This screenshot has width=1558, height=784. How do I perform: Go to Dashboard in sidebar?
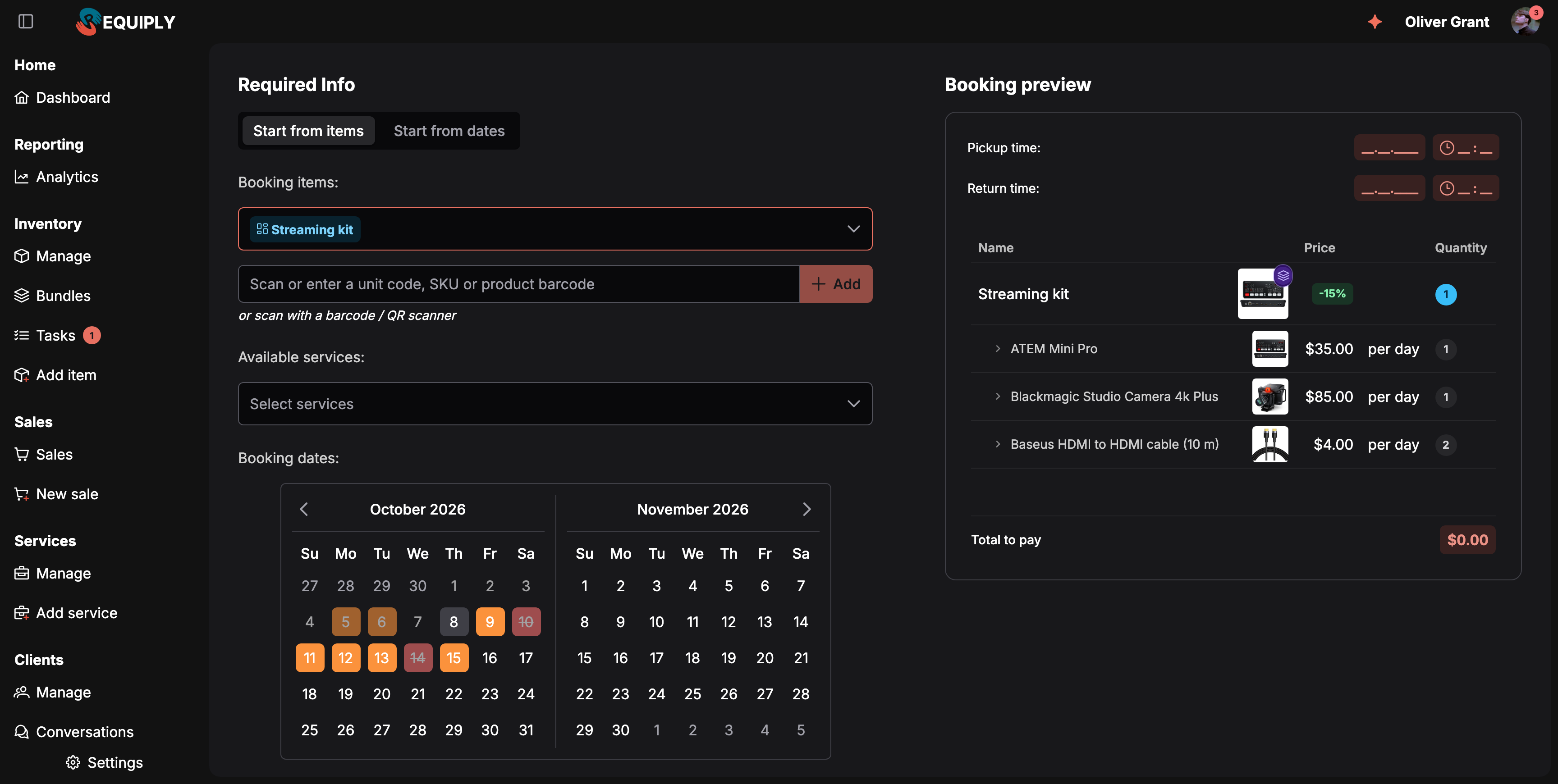coord(62,97)
